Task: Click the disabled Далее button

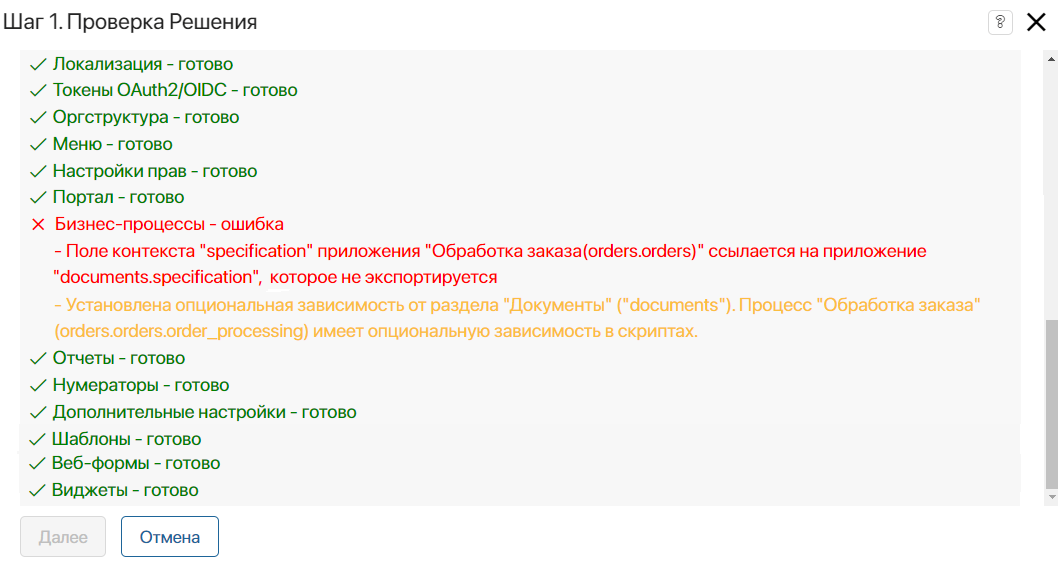Action: (63, 537)
